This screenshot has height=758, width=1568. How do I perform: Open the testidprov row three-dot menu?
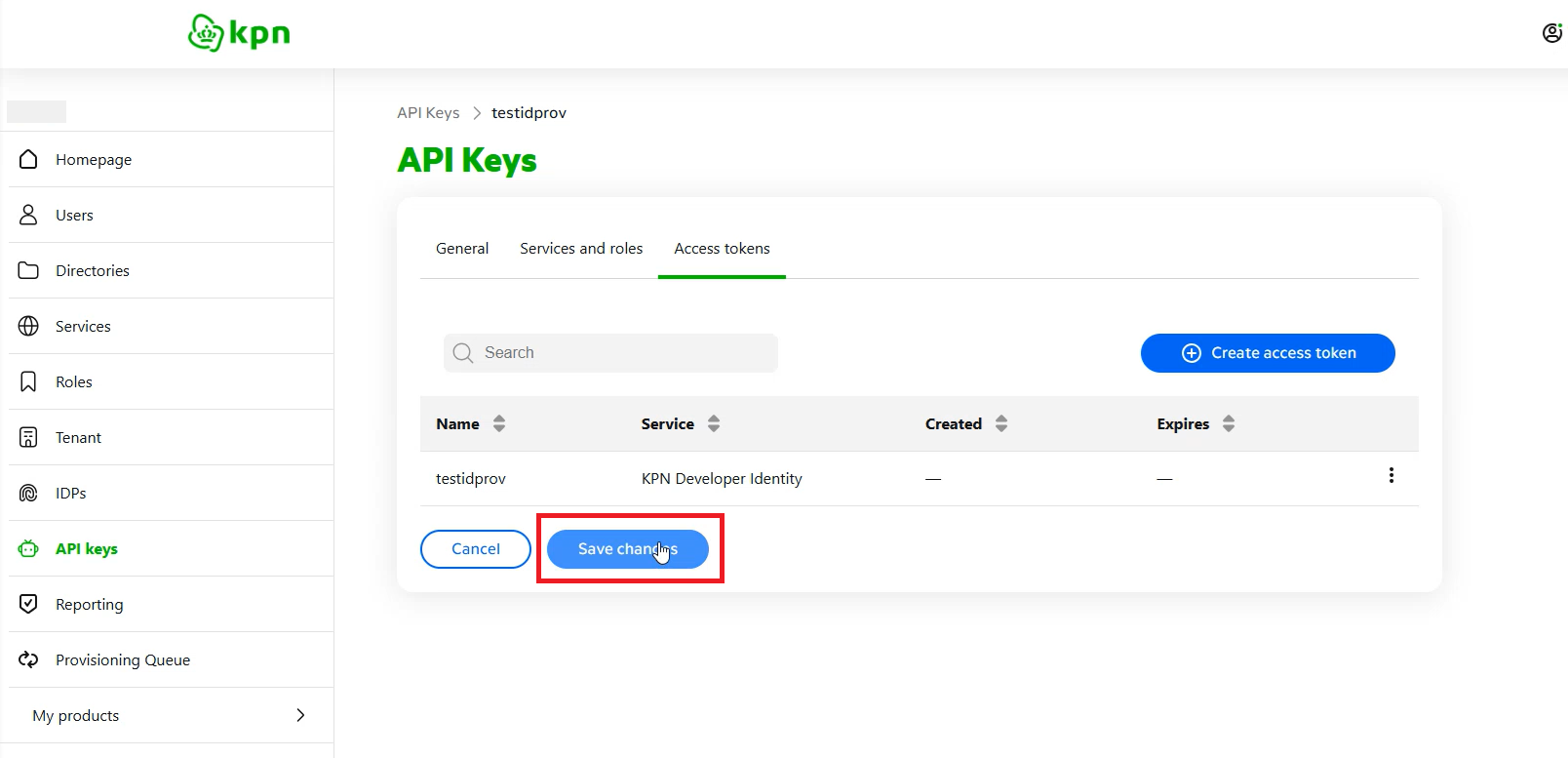tap(1392, 475)
